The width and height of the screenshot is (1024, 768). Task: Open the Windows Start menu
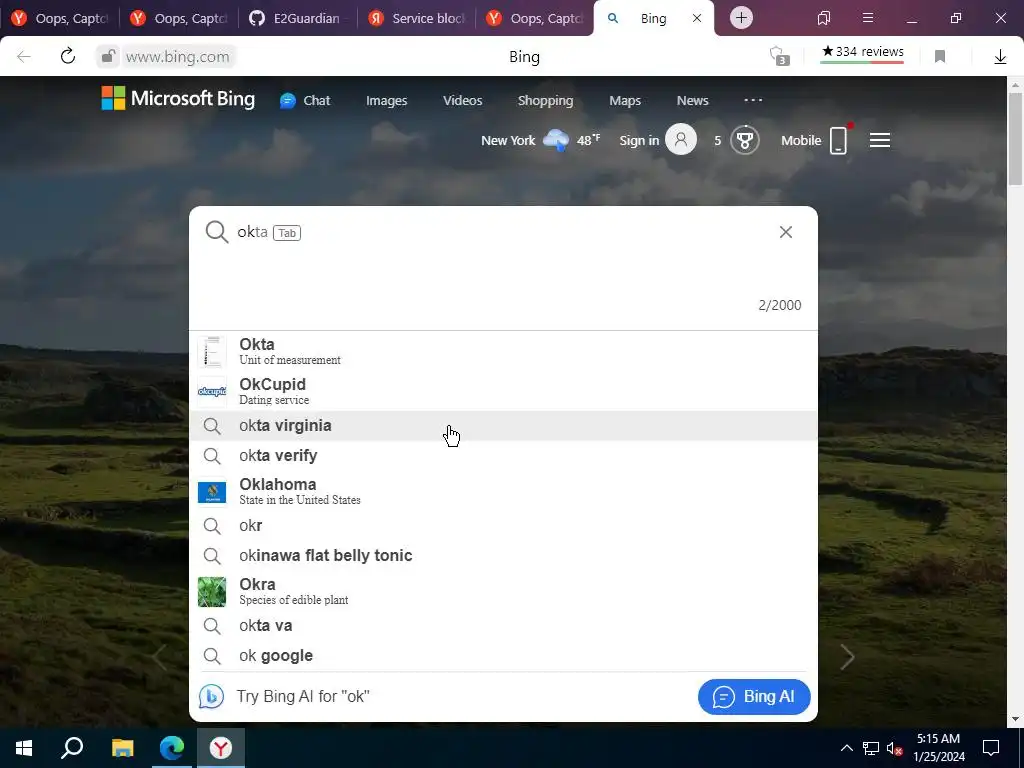tap(24, 748)
